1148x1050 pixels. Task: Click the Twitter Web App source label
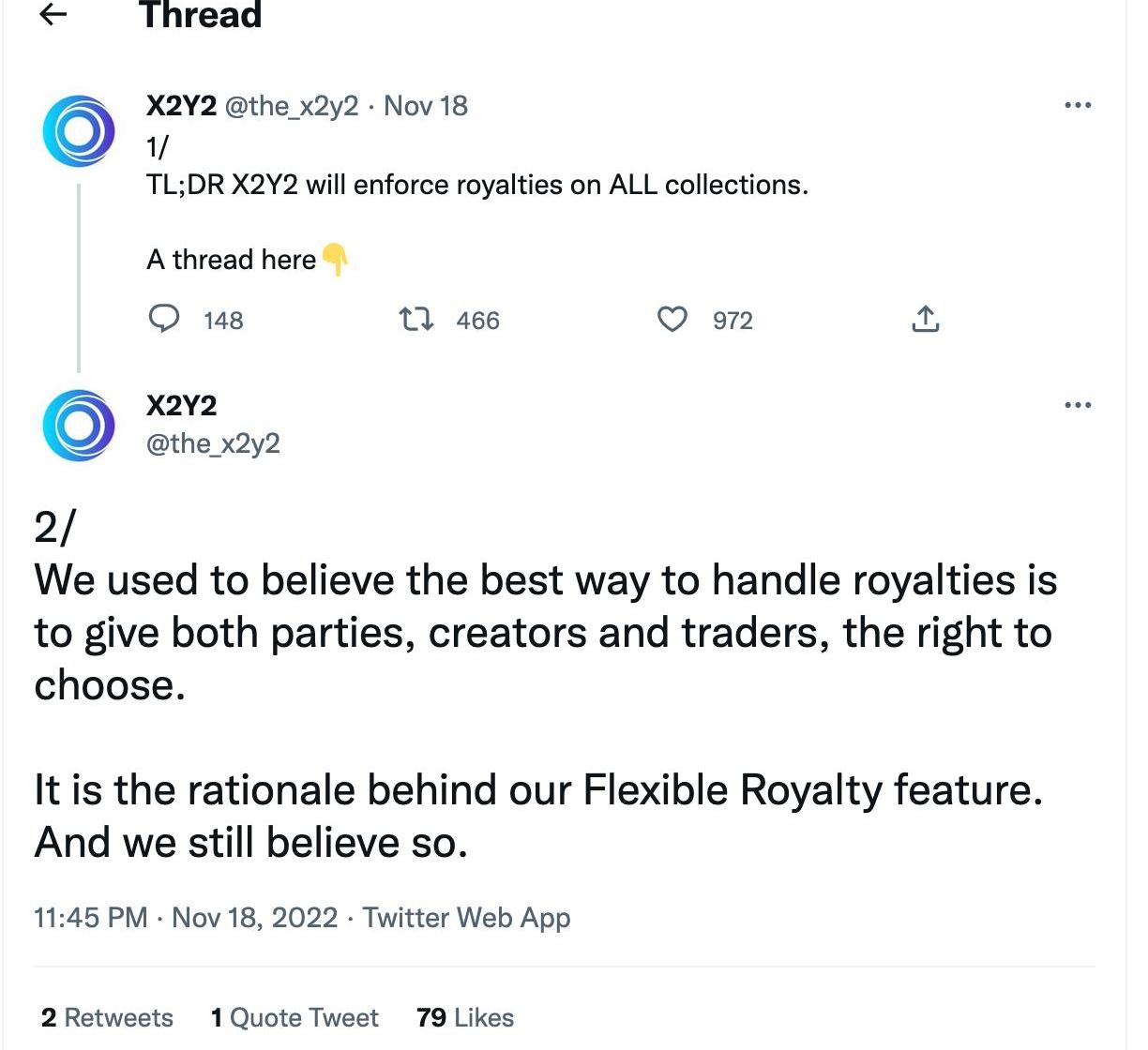466,917
